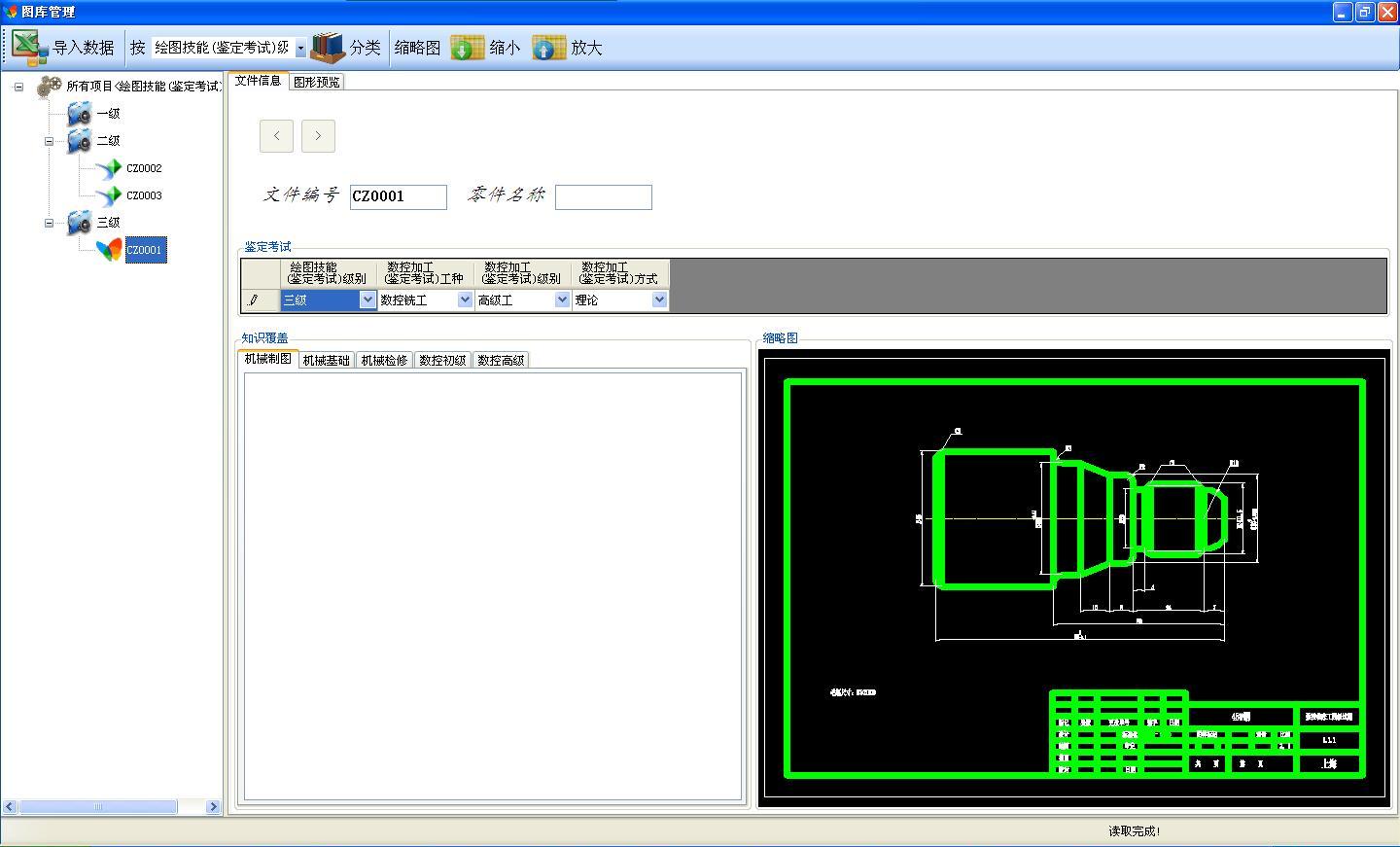Select the 一级 tree item
Image resolution: width=1400 pixels, height=847 pixels.
108,114
